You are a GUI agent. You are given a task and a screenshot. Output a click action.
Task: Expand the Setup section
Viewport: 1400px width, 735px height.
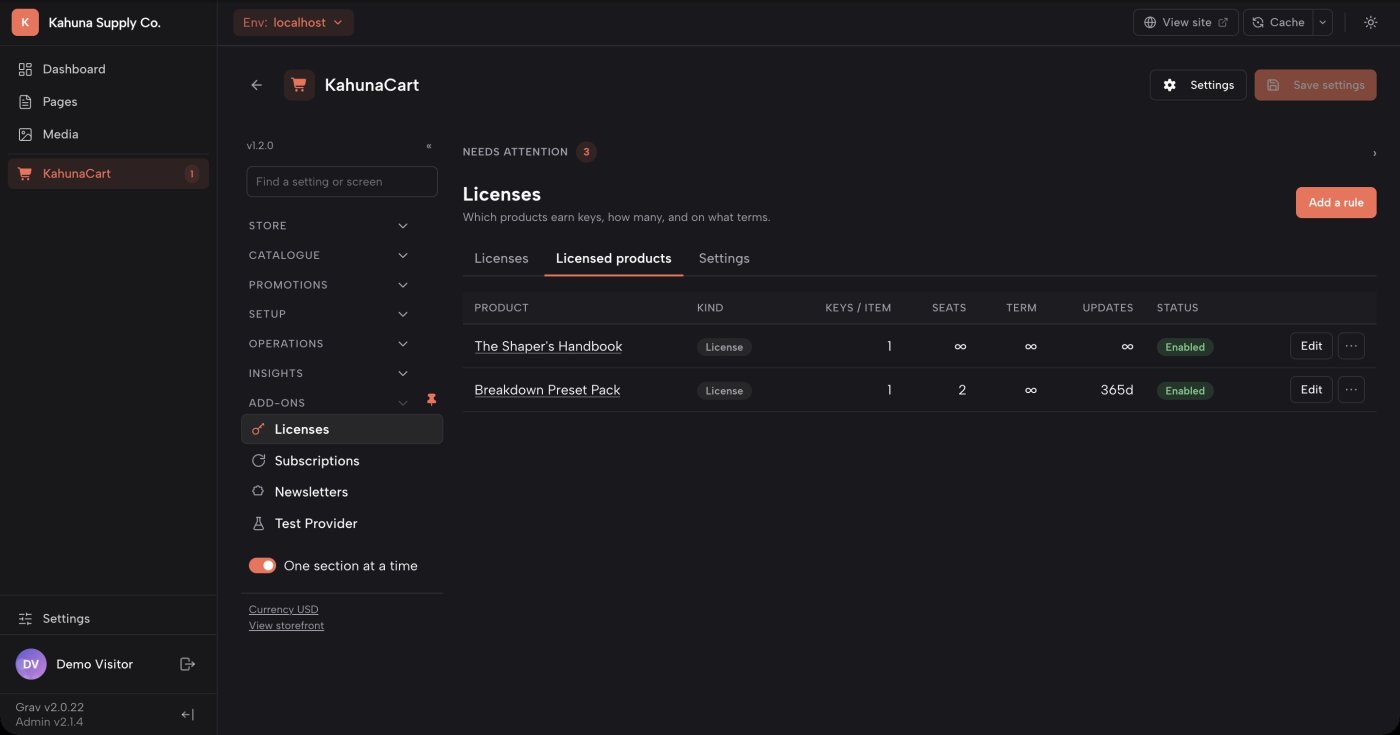tap(329, 314)
